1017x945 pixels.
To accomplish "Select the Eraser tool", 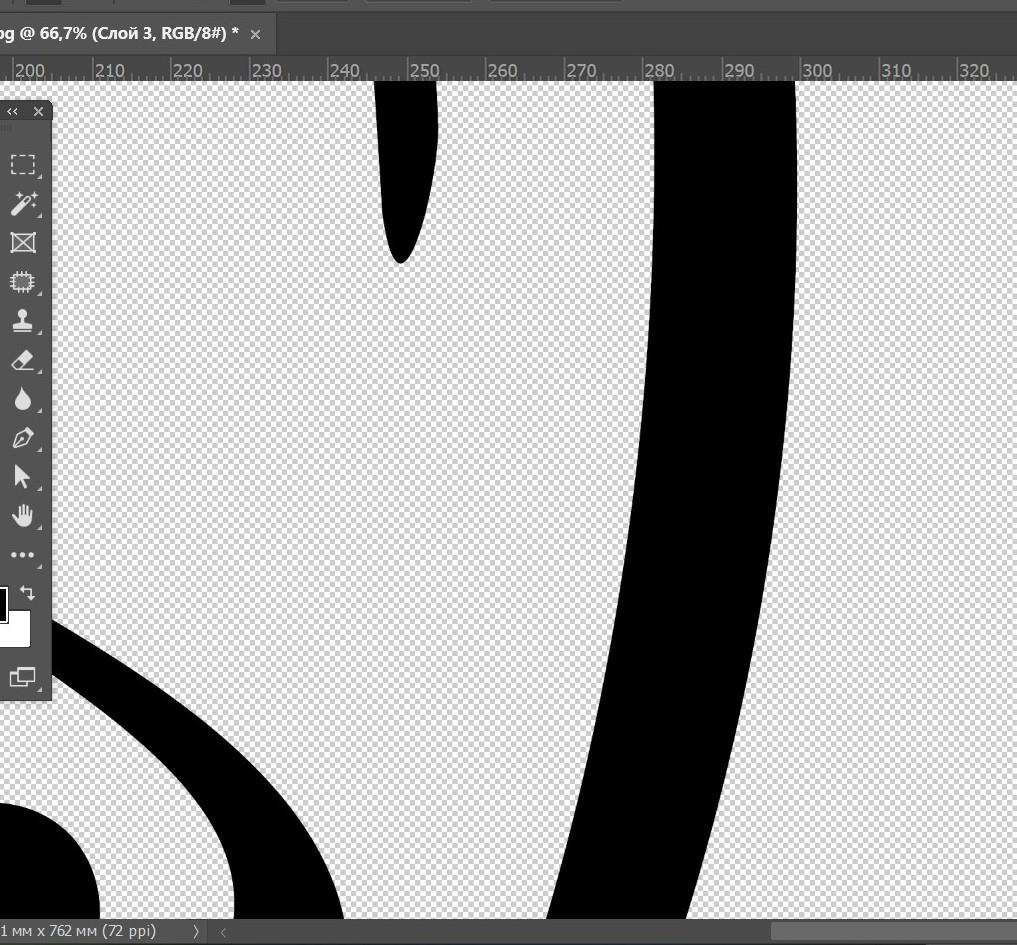I will pos(22,360).
